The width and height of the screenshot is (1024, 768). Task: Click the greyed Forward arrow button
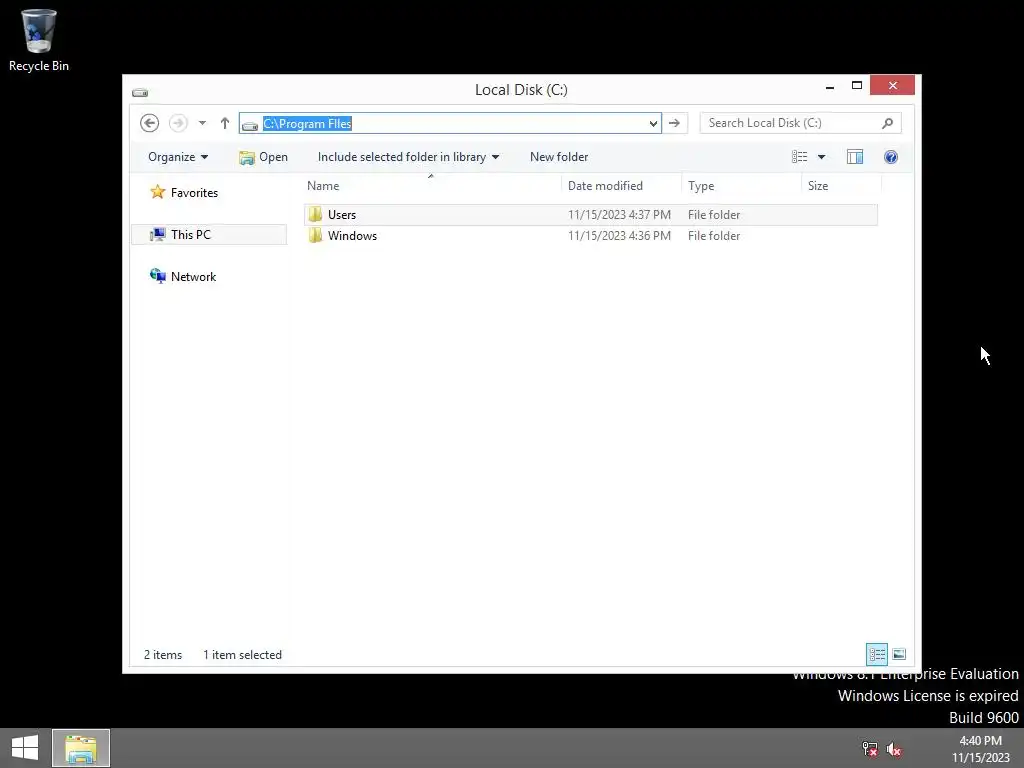(x=178, y=123)
